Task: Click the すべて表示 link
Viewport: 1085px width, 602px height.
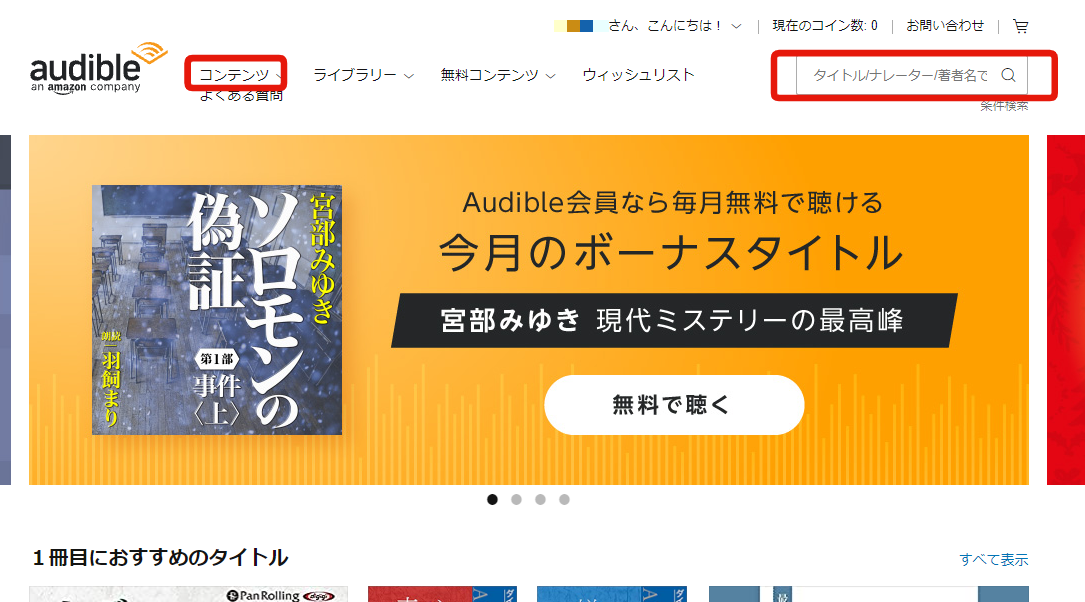Action: (994, 559)
